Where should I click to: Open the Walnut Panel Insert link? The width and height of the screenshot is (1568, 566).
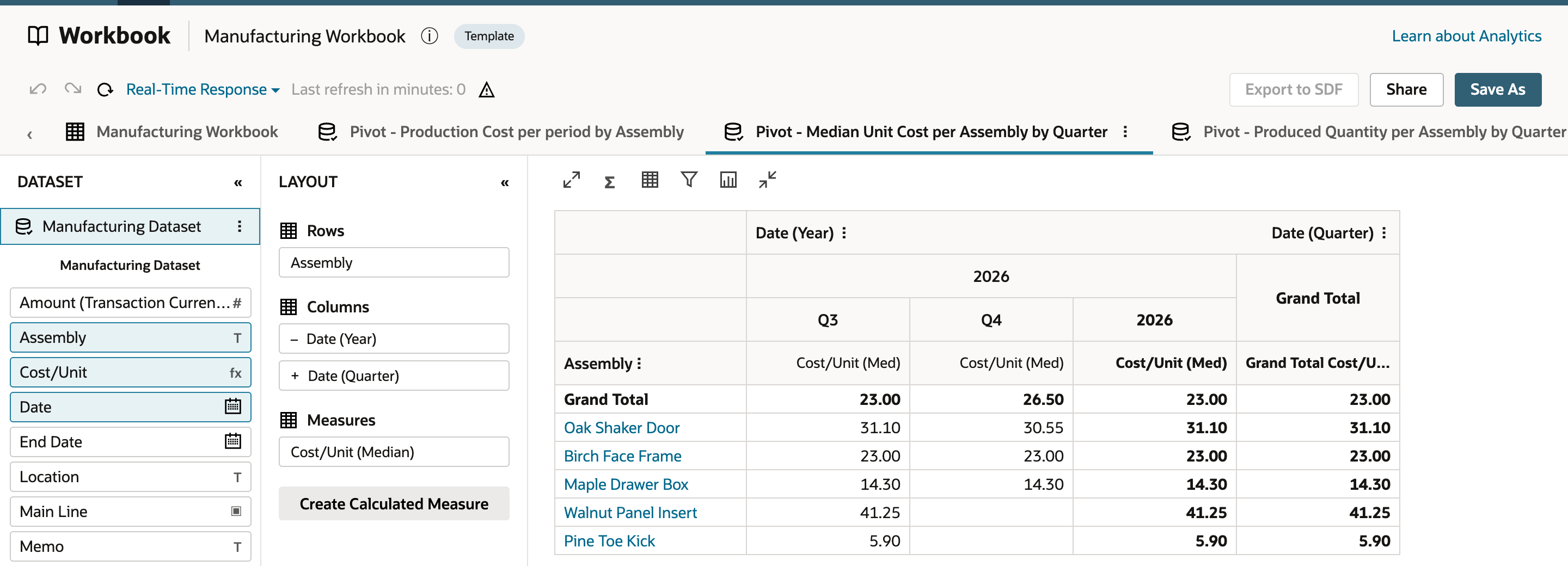point(630,513)
